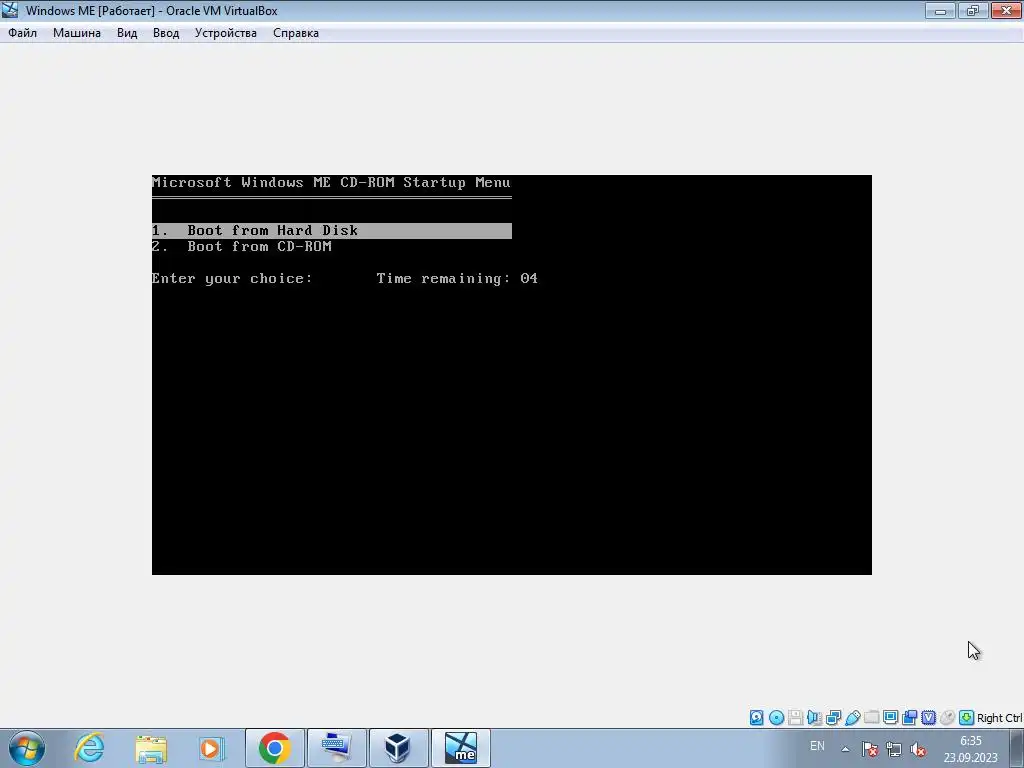Click the 'Time remaining: 04' countdown

(457, 278)
